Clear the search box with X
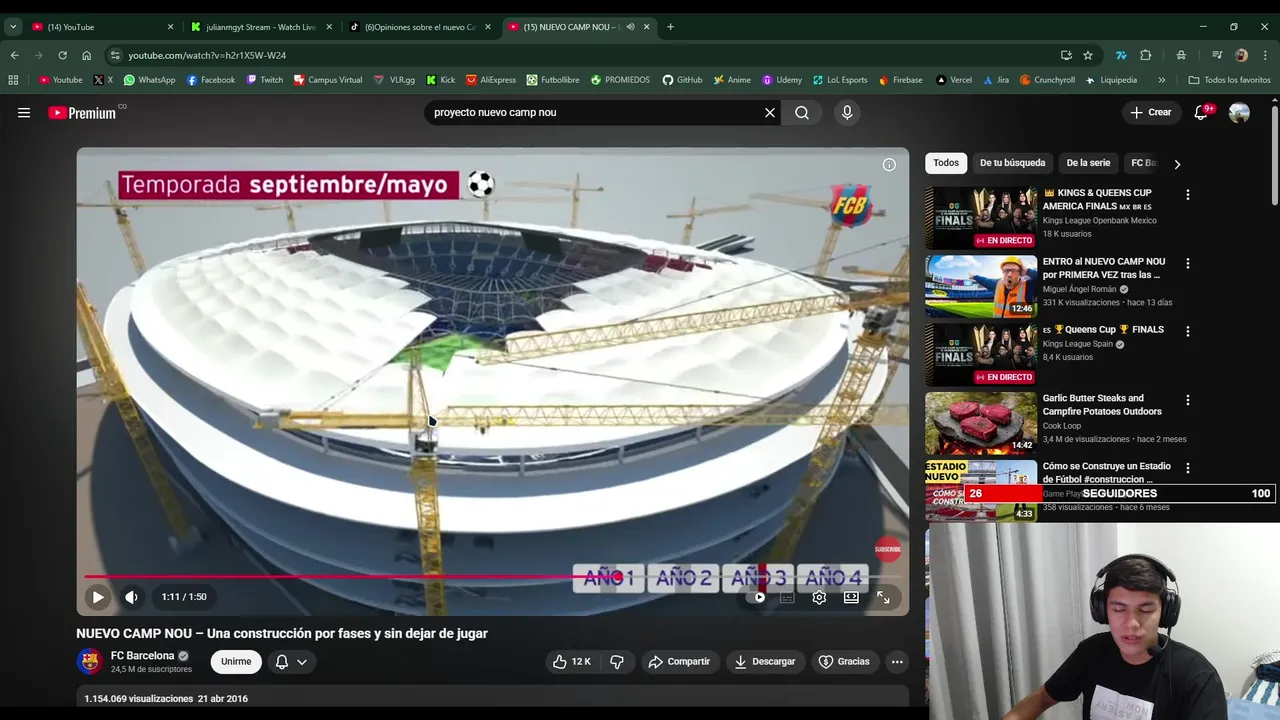The image size is (1280, 720). tap(770, 113)
